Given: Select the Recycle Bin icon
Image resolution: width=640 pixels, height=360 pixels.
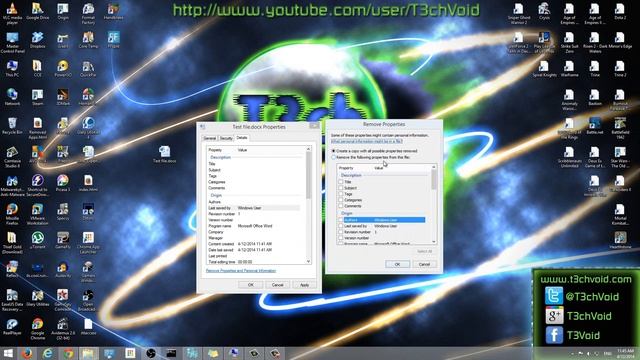Looking at the screenshot, I should click(12, 126).
